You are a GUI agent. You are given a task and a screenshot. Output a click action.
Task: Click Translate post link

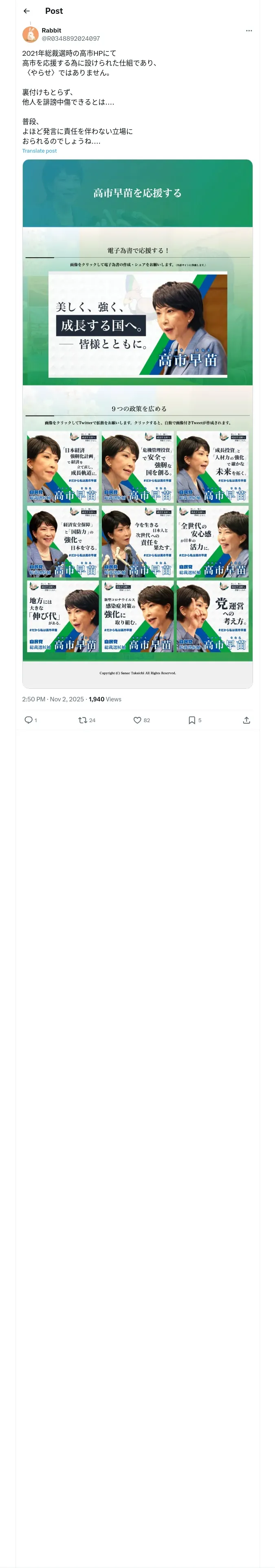pos(39,151)
